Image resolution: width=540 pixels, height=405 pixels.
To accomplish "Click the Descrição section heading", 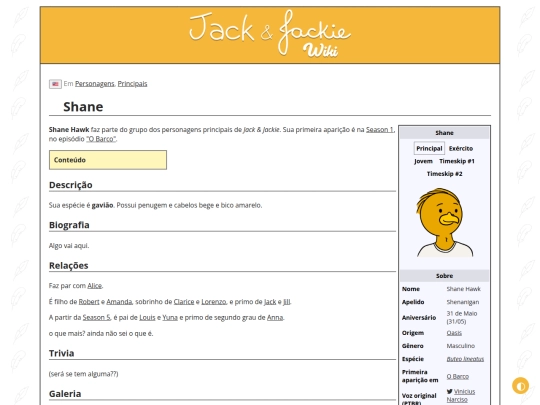I will pos(71,185).
